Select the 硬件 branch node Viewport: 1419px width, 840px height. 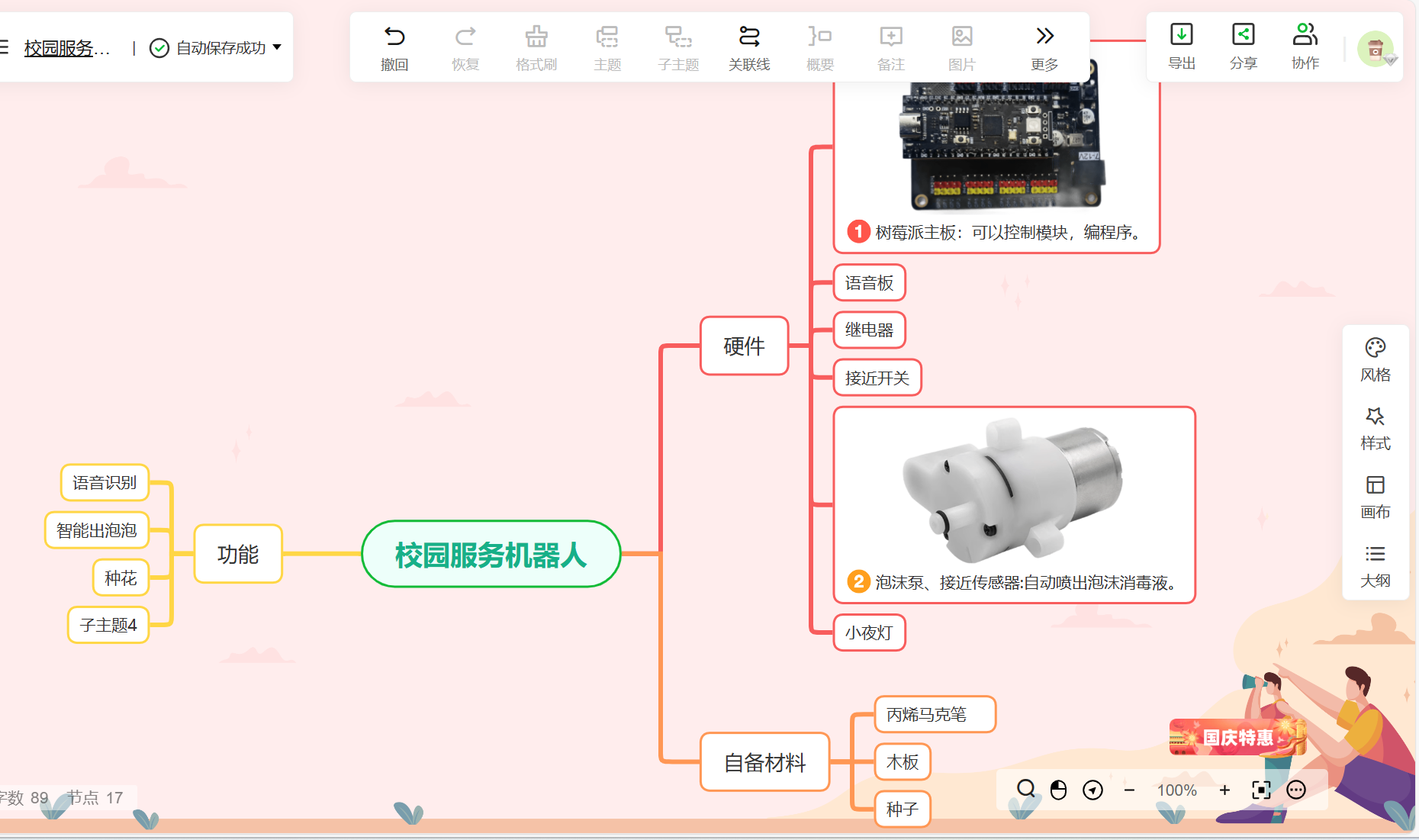coord(744,346)
